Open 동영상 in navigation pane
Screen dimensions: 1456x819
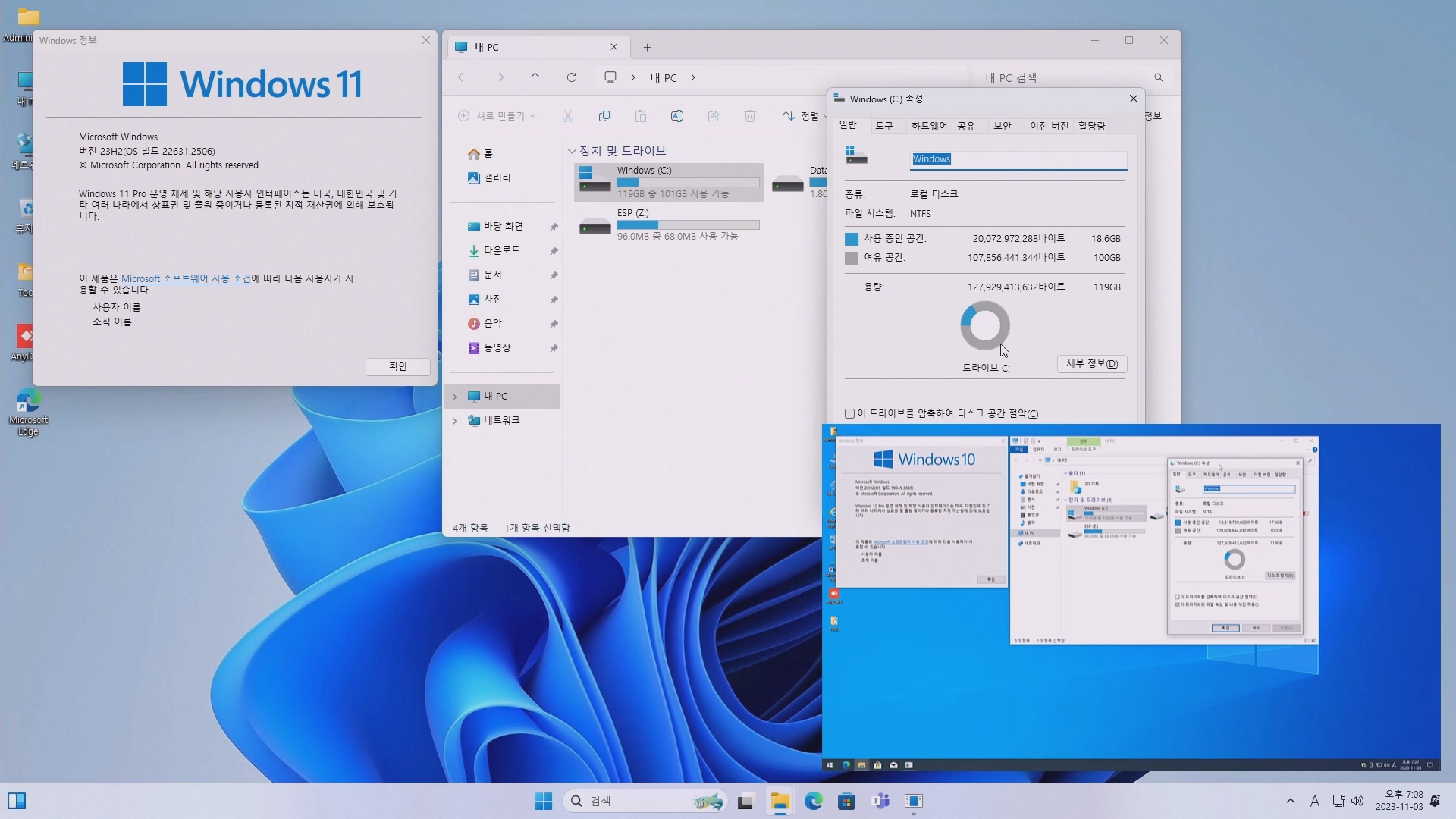pyautogui.click(x=489, y=348)
